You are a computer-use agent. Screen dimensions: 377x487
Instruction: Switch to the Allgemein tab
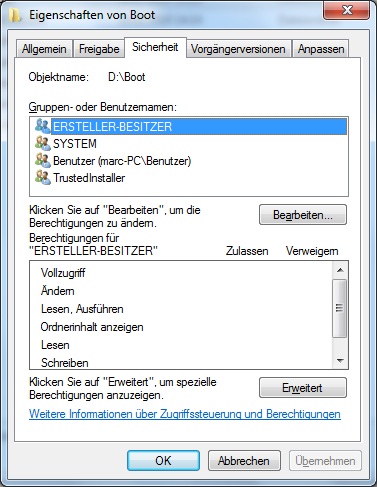click(x=44, y=49)
